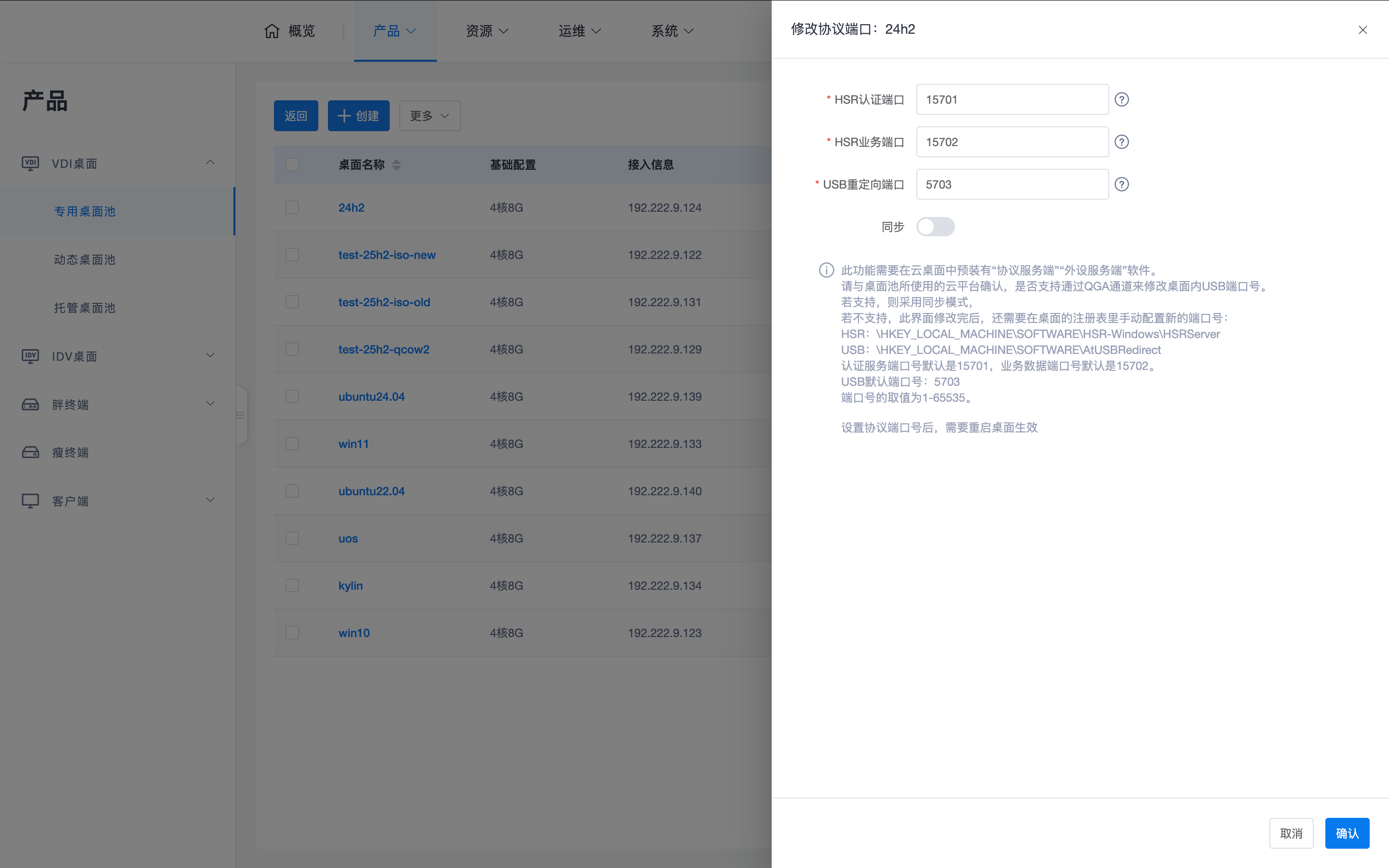Click the home icon next to 概览
The image size is (1389, 868).
coord(272,31)
